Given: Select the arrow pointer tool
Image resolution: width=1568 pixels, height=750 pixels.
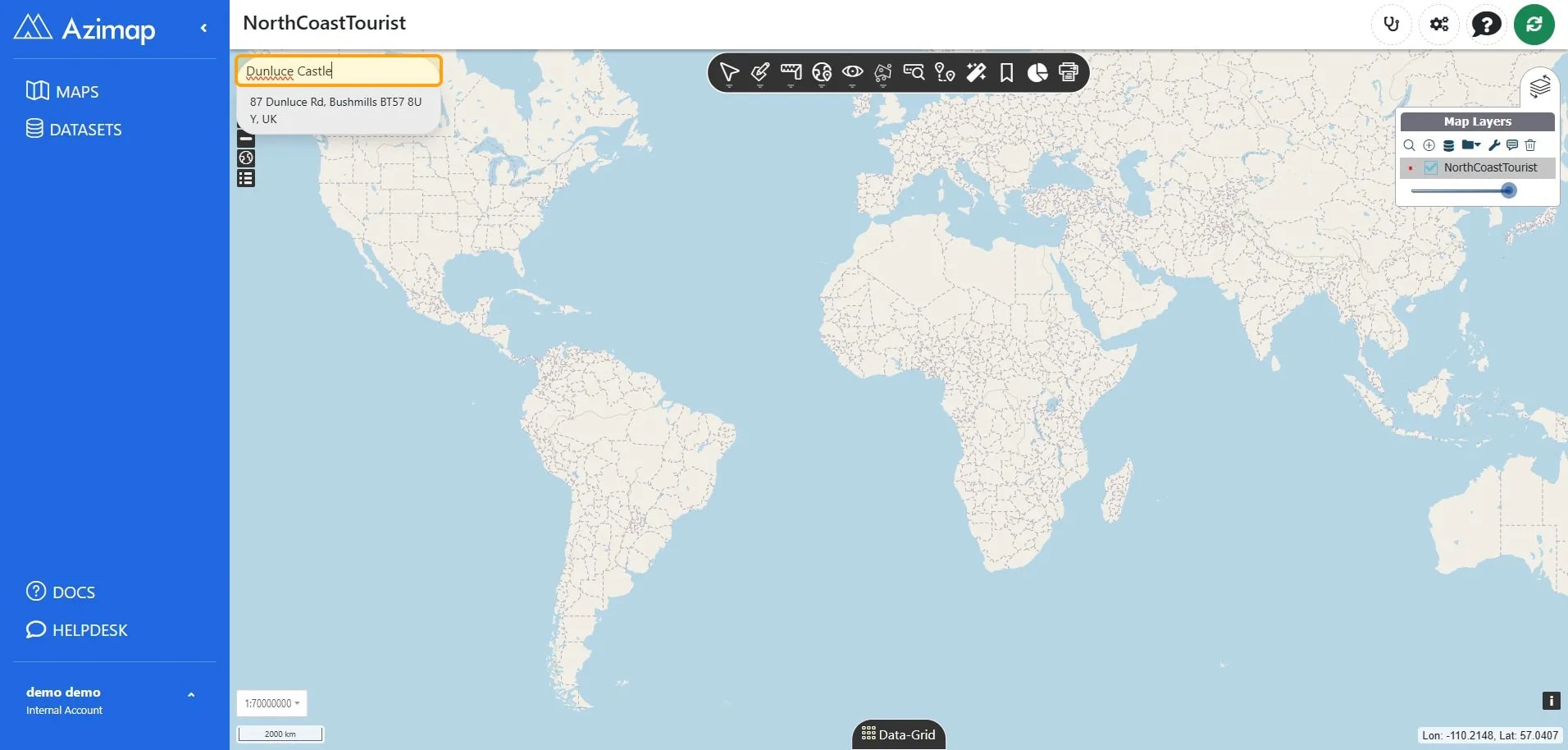Looking at the screenshot, I should (x=729, y=73).
